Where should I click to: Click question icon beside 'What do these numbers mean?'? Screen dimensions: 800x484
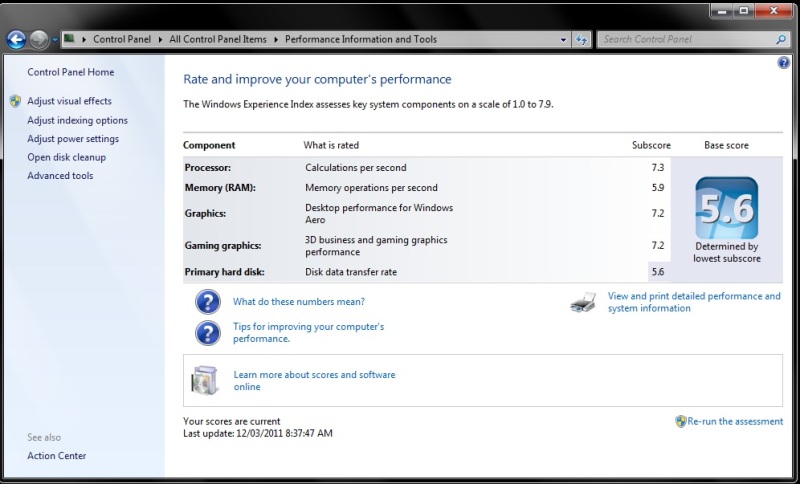[x=207, y=302]
